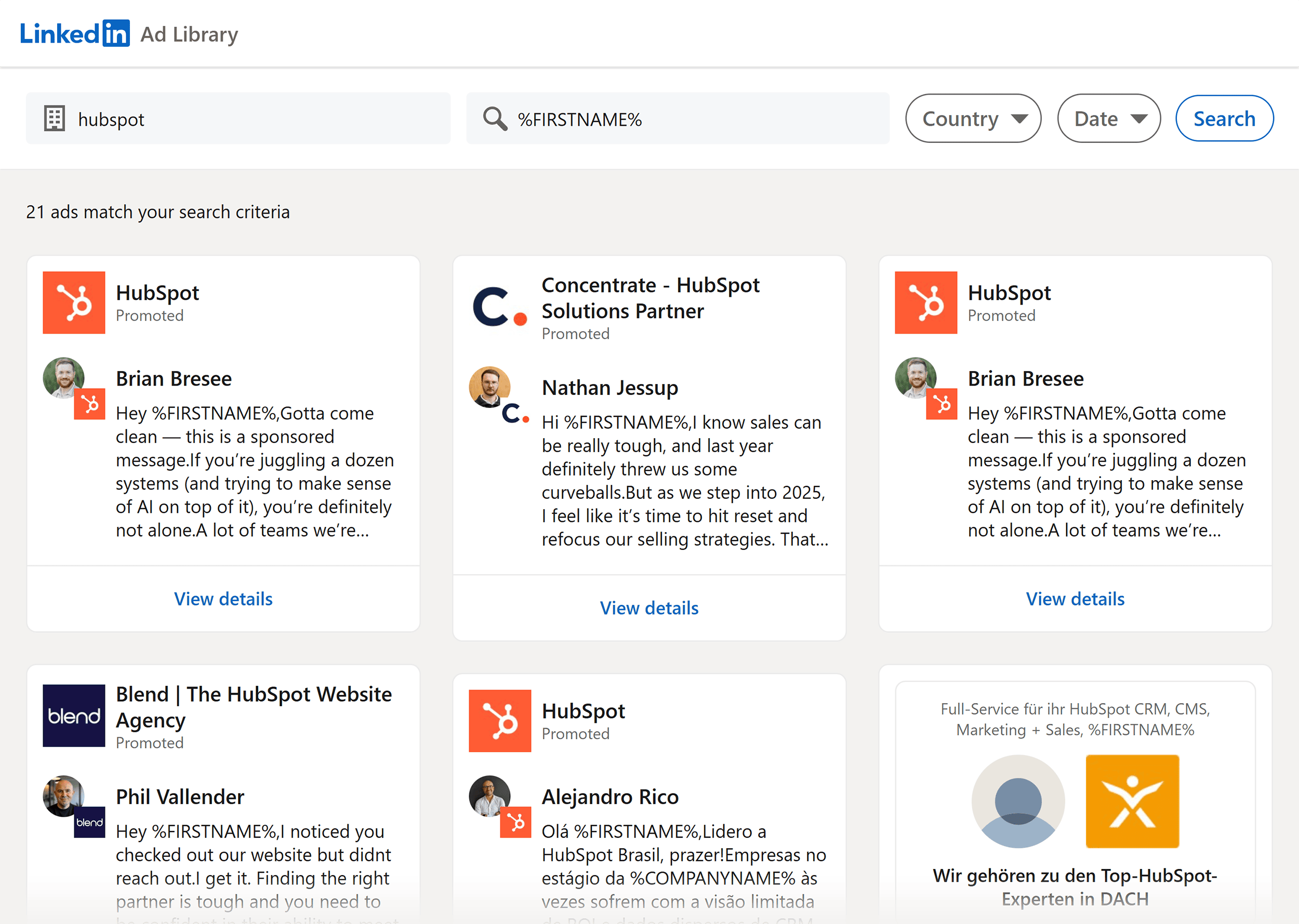The width and height of the screenshot is (1299, 924).
Task: Click the magnifying glass keyword search icon
Action: pos(495,119)
